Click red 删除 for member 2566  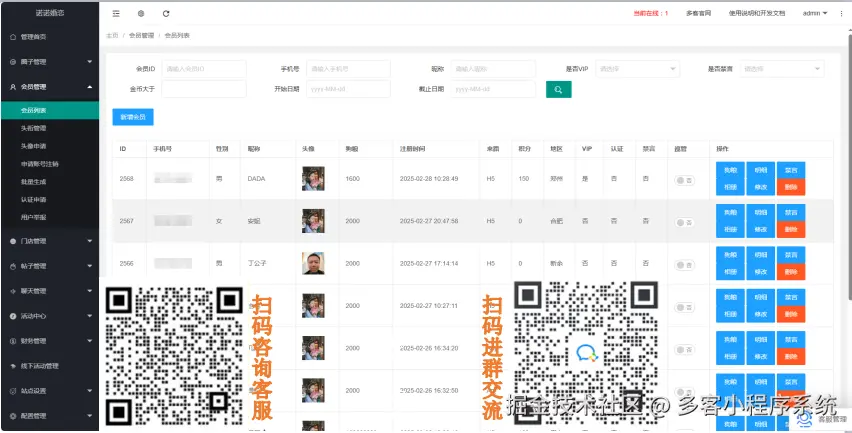[x=791, y=272]
